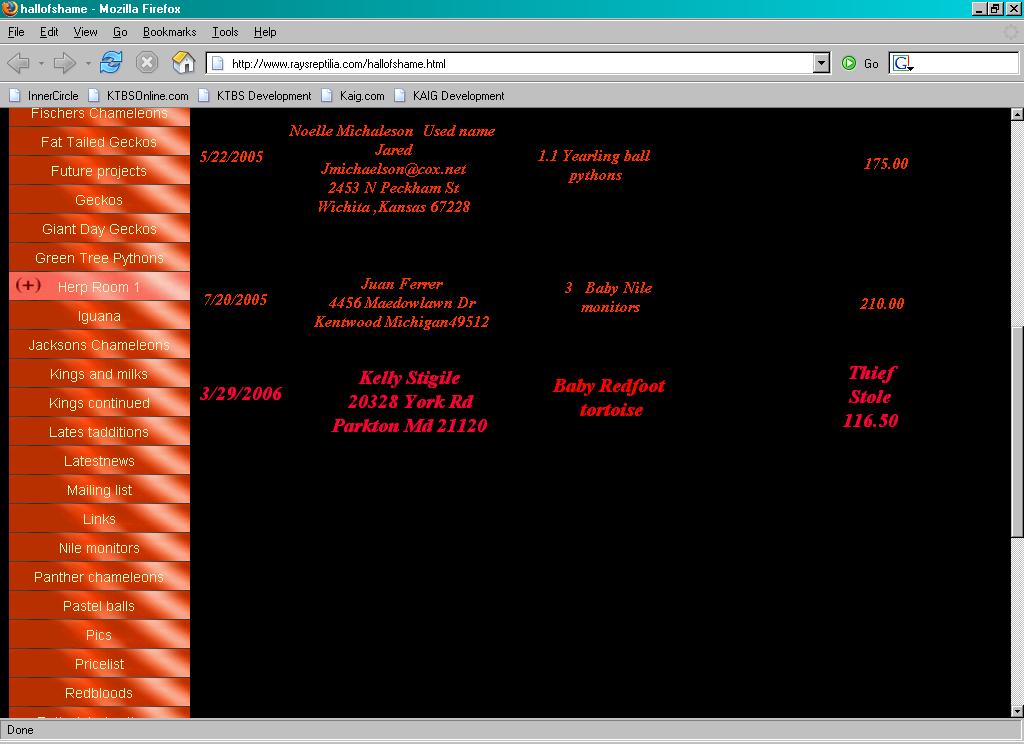Viewport: 1024px width, 744px height.
Task: Open the Fischers Chameleons page
Action: [x=99, y=117]
